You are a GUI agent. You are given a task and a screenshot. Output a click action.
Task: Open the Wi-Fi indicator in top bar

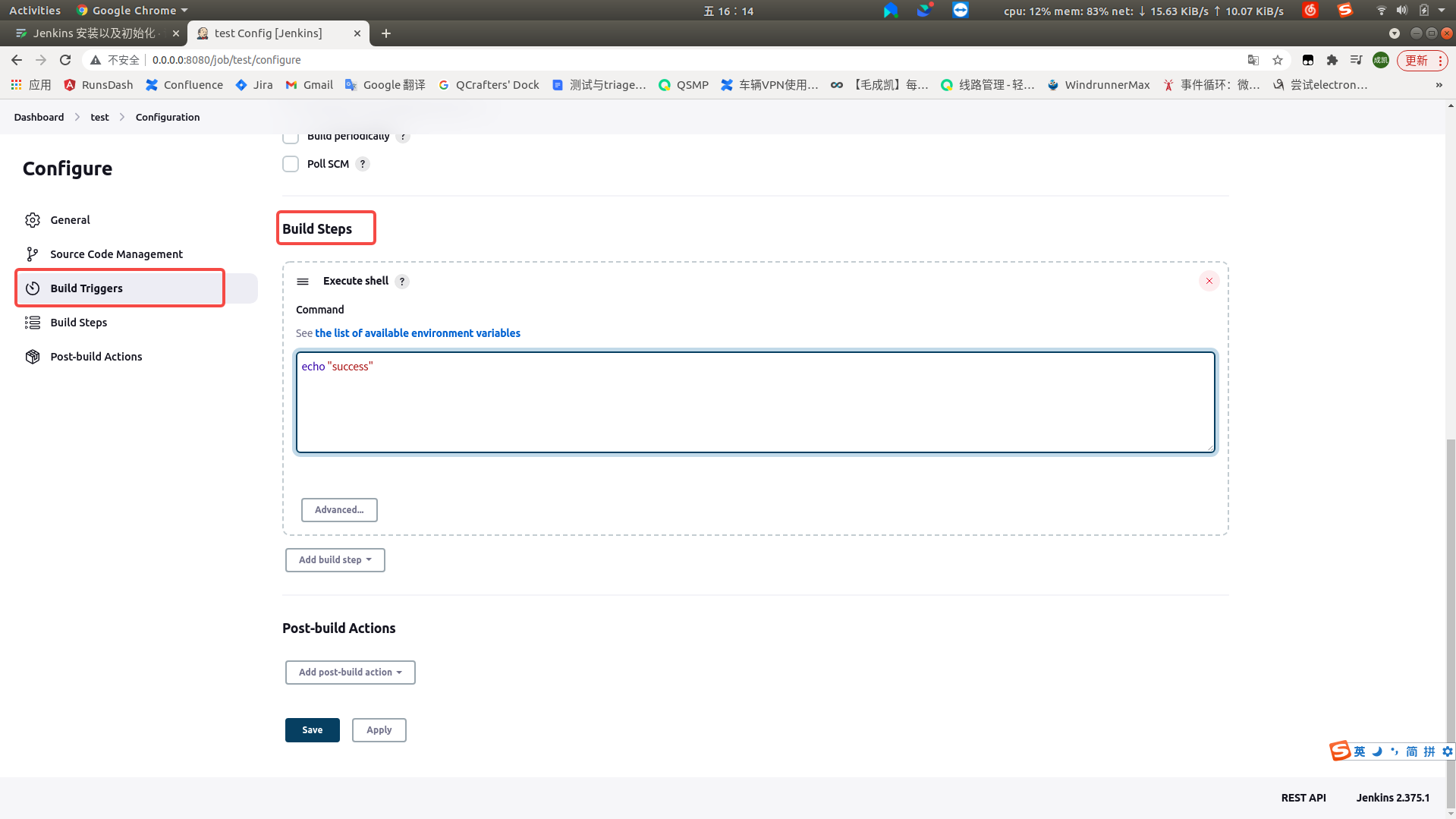click(1381, 11)
